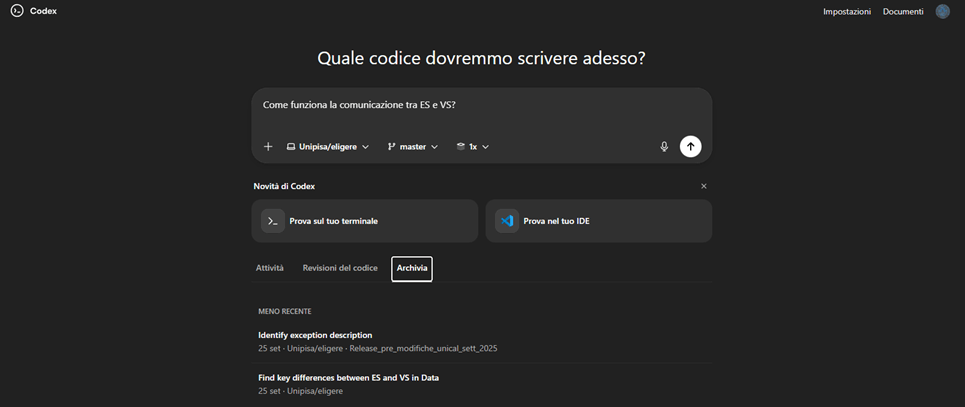Dismiss the Novità di Codex section
965x407 pixels.
tap(703, 186)
